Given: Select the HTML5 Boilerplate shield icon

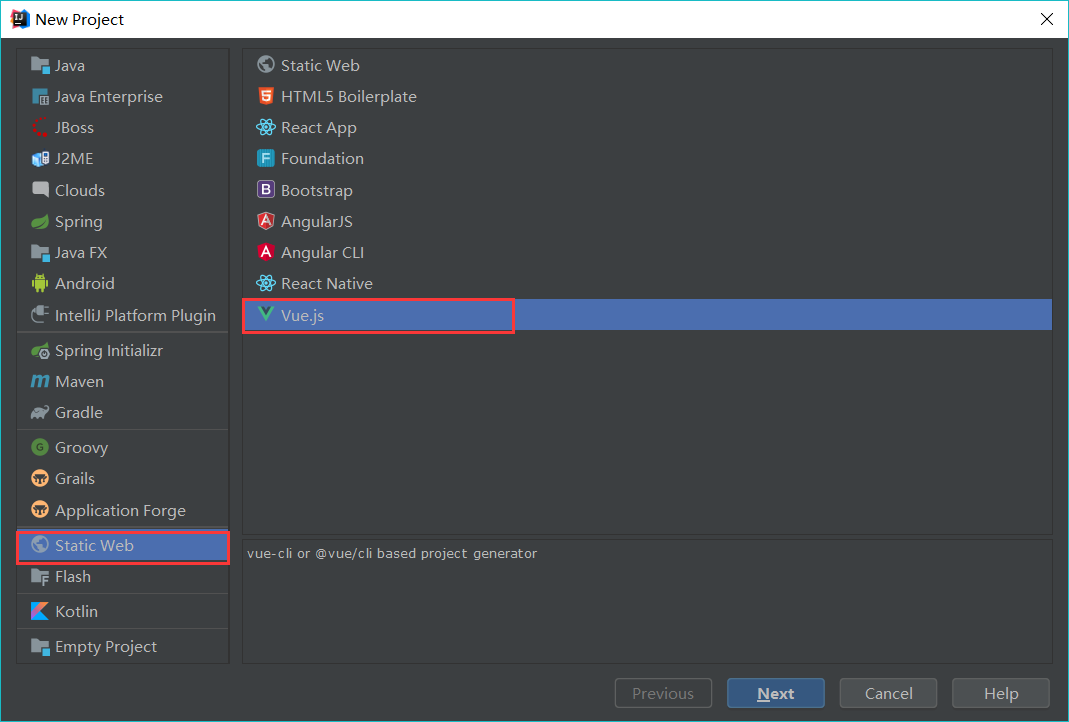Looking at the screenshot, I should pyautogui.click(x=266, y=96).
